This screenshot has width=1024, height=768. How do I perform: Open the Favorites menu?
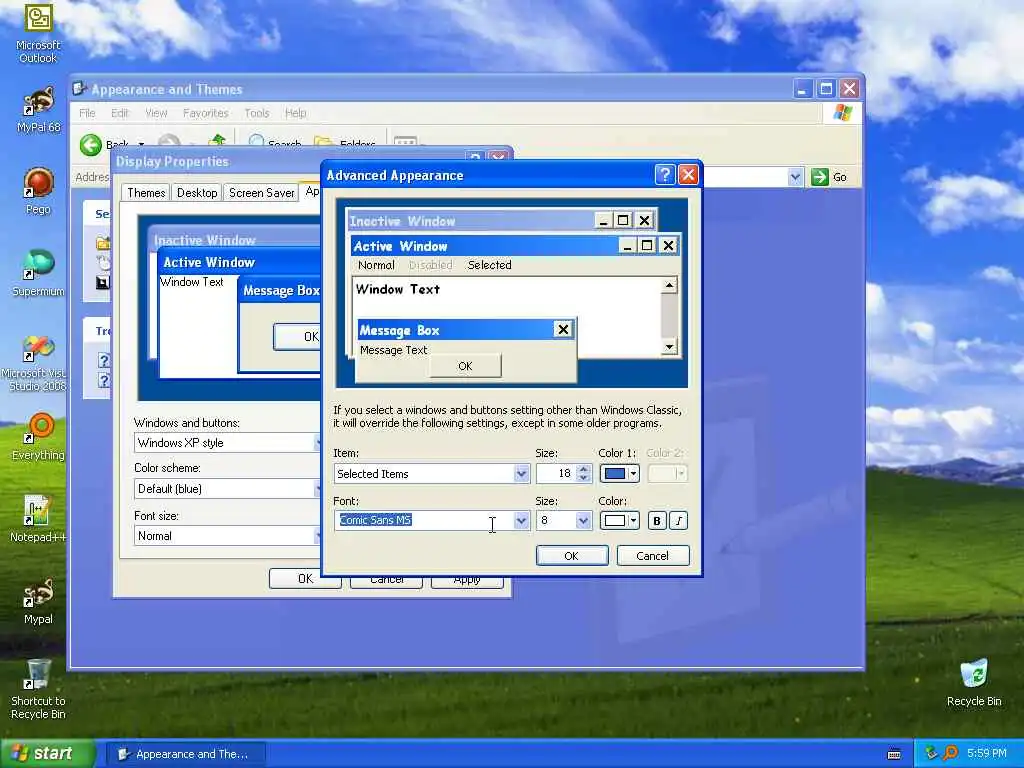205,113
